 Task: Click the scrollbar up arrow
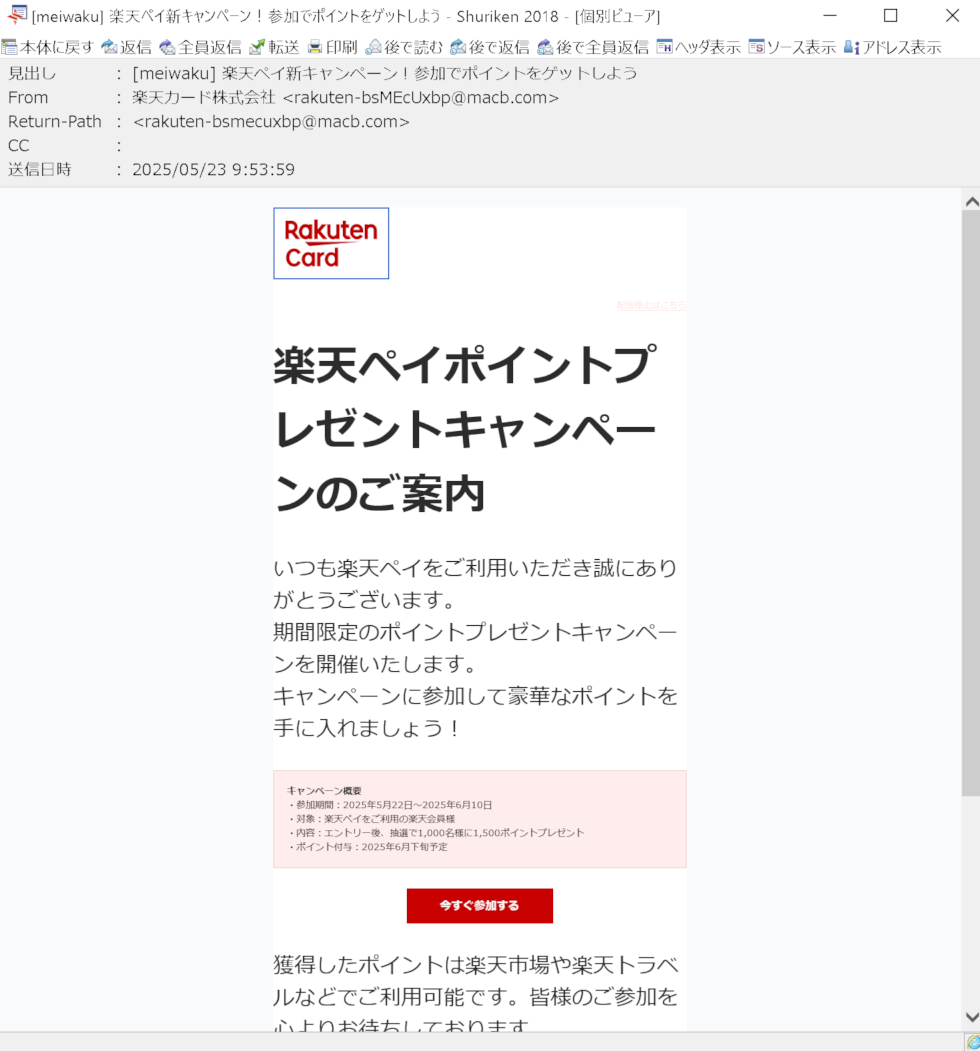971,202
